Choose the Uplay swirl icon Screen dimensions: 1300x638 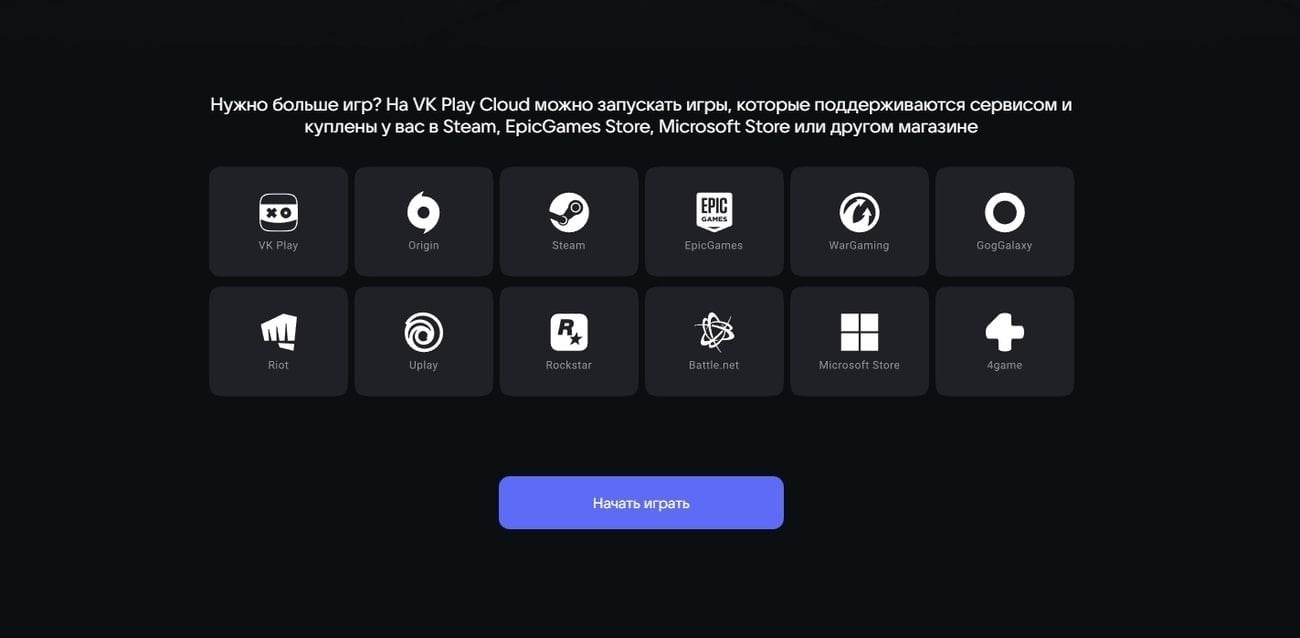[423, 332]
